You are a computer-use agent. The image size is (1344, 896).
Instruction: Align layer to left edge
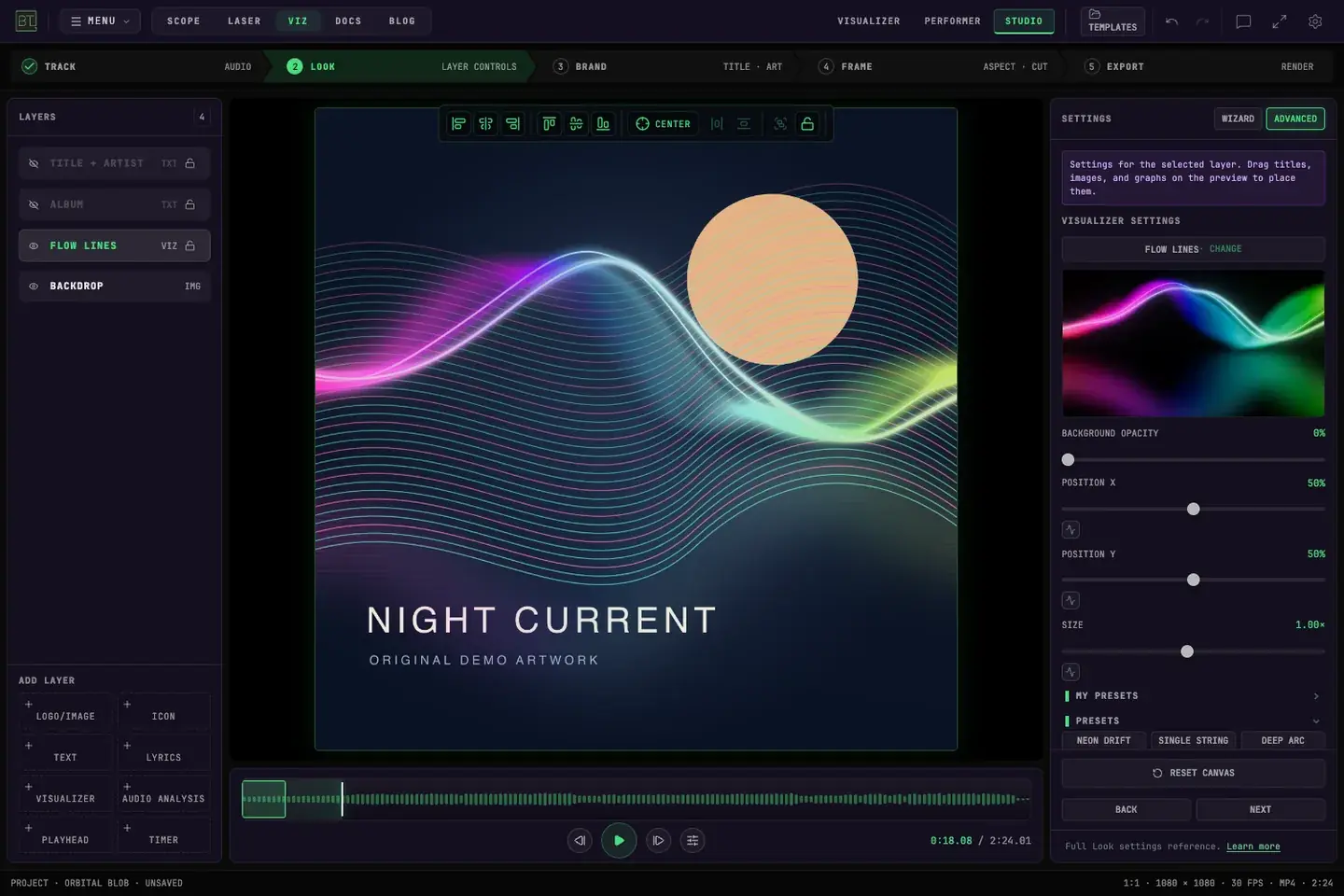(x=458, y=124)
